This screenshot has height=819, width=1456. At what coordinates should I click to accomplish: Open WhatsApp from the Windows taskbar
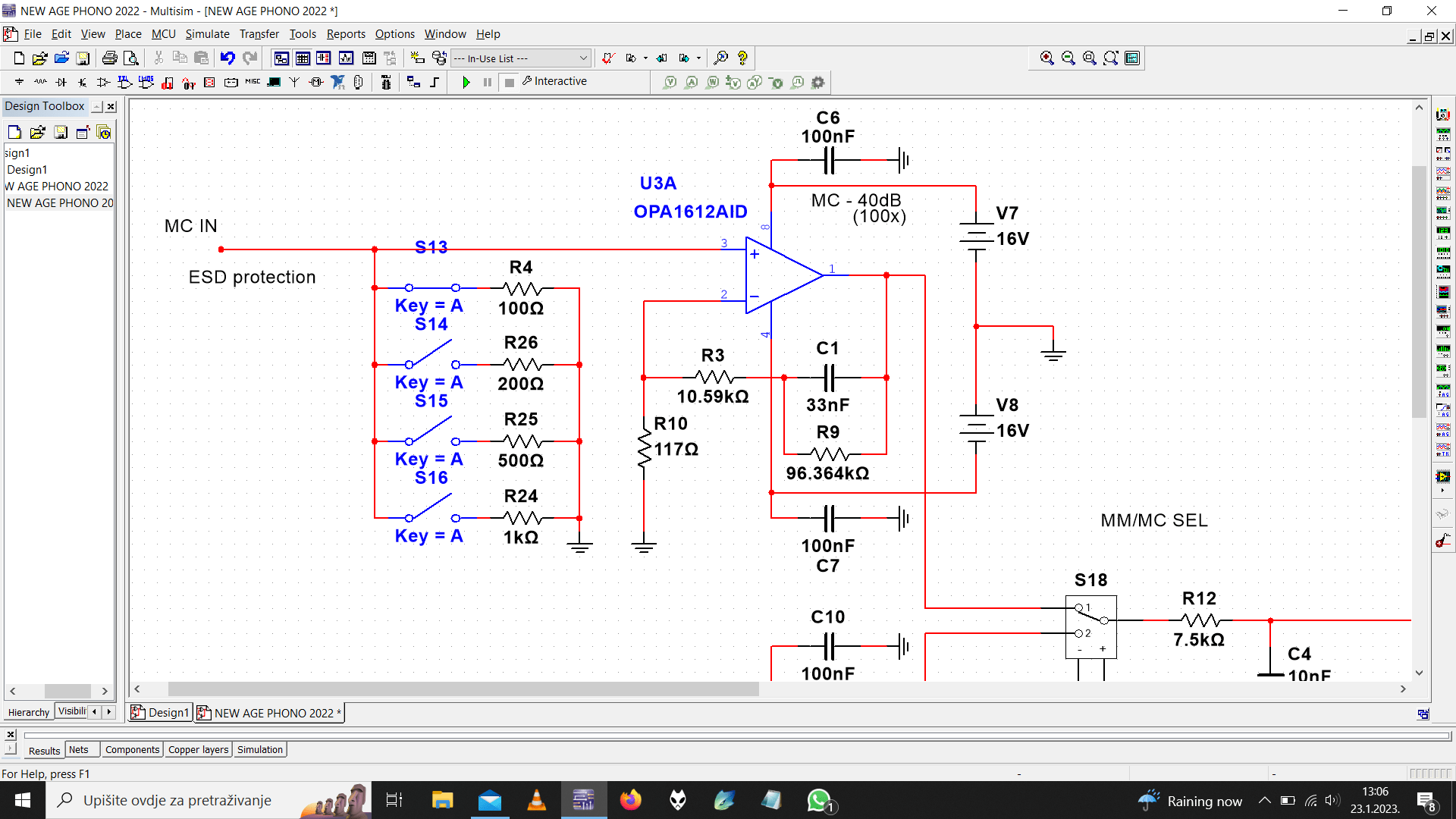coord(819,801)
